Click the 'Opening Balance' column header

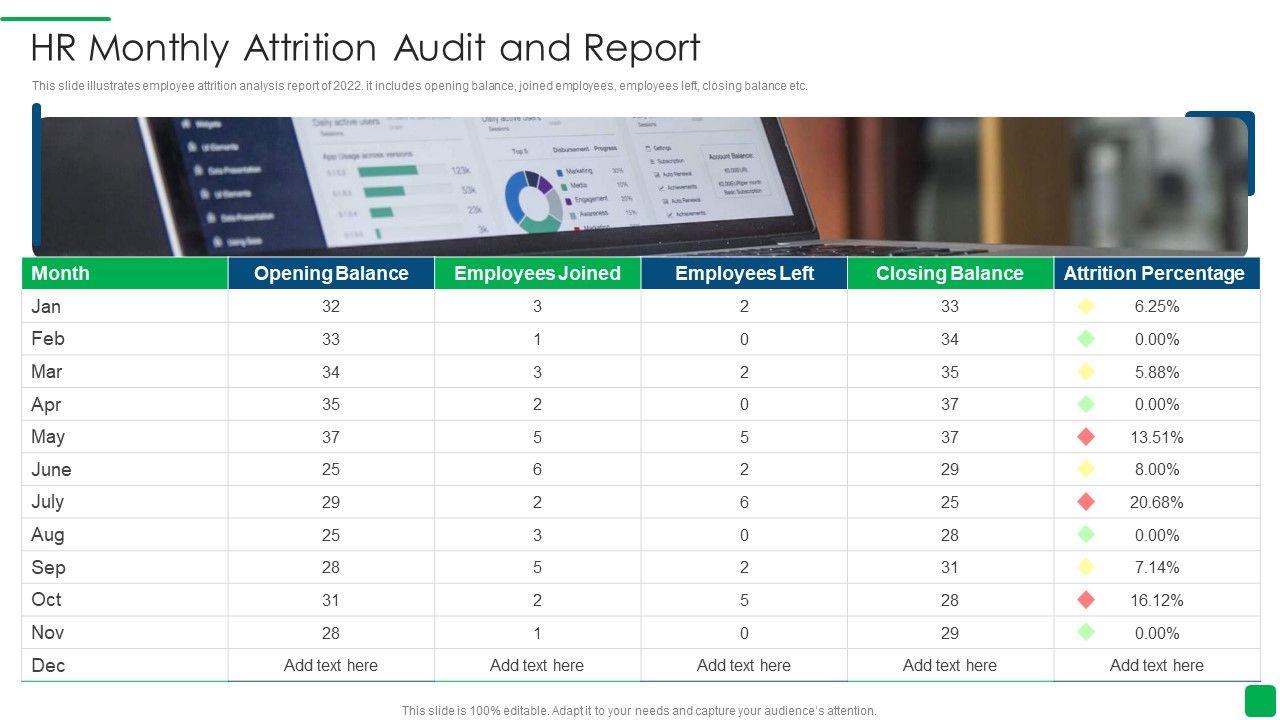click(331, 273)
